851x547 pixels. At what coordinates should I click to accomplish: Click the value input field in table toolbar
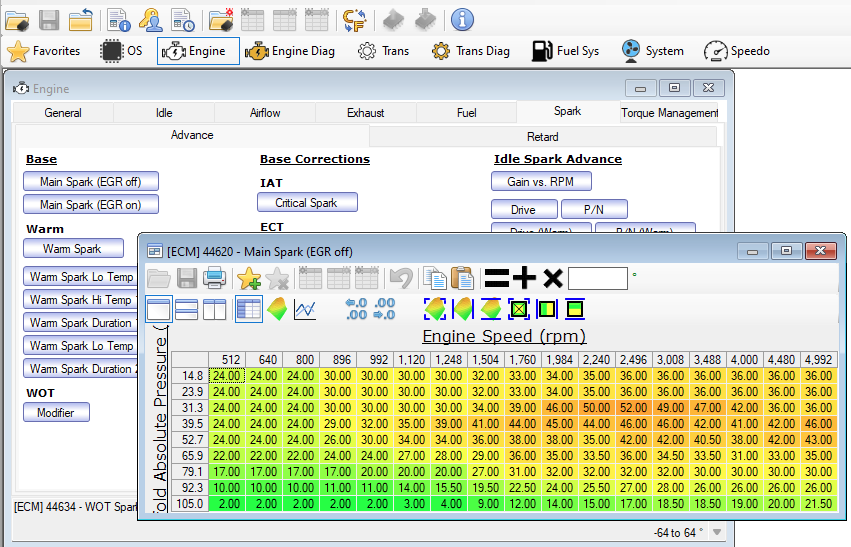click(598, 279)
